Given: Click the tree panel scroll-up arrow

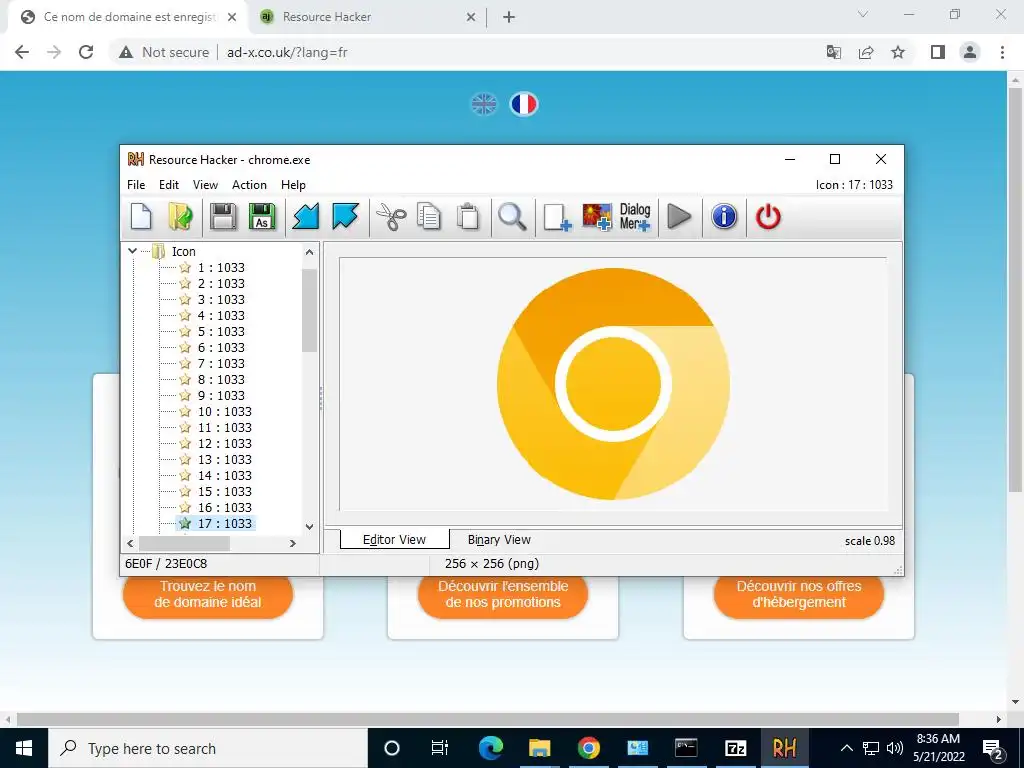Looking at the screenshot, I should 310,252.
